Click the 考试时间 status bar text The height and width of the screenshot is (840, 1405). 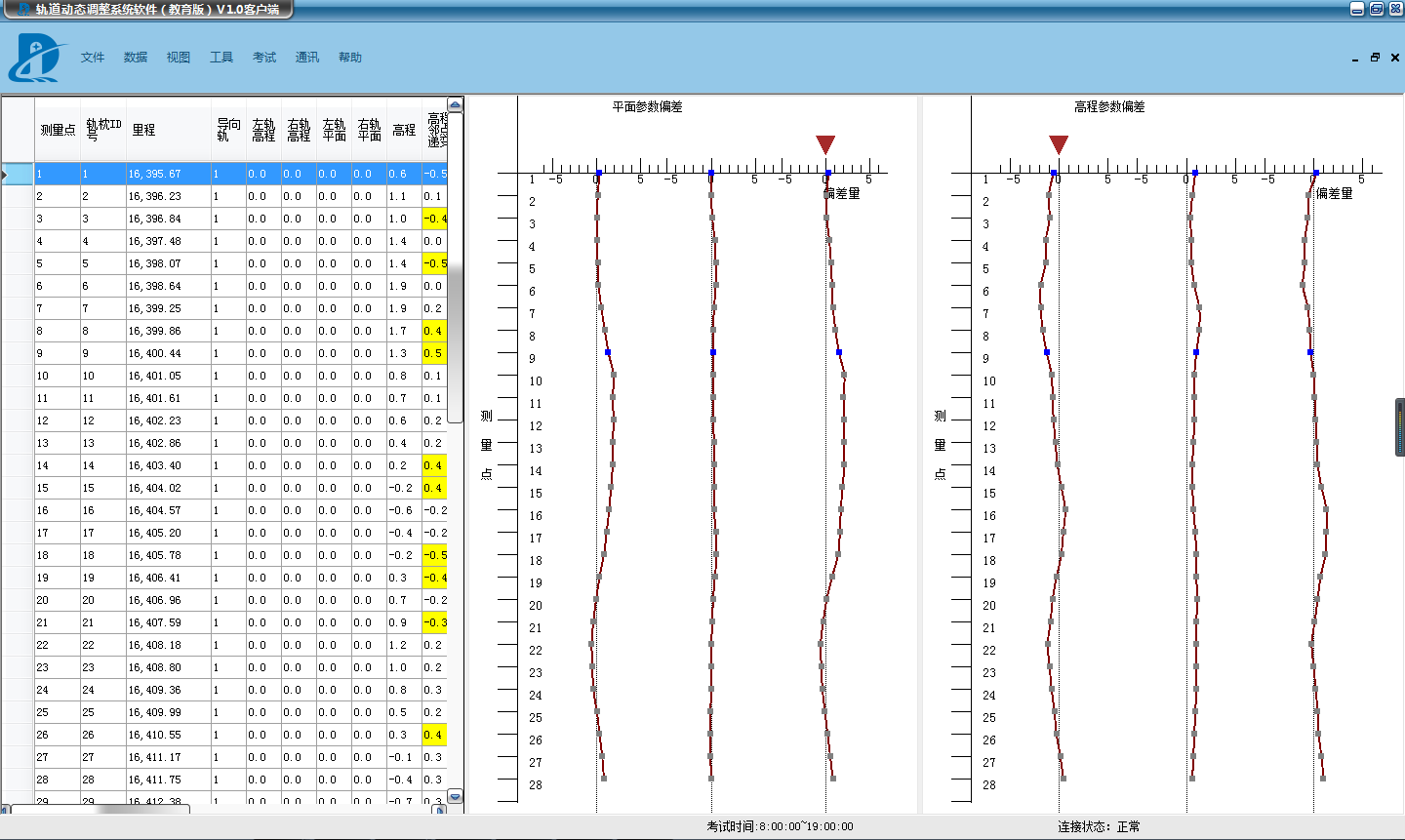click(x=781, y=826)
